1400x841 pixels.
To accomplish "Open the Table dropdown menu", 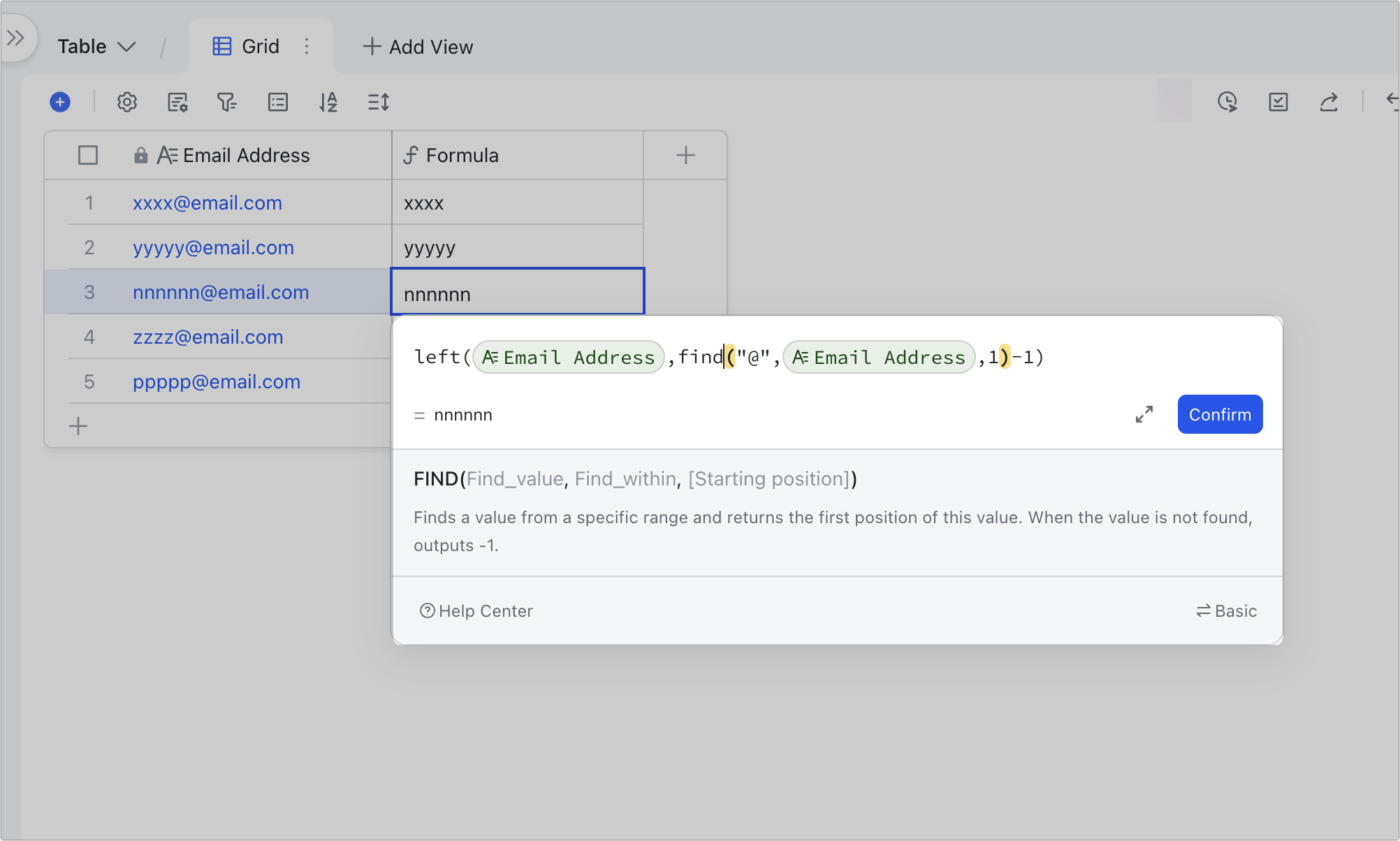I will (x=96, y=47).
